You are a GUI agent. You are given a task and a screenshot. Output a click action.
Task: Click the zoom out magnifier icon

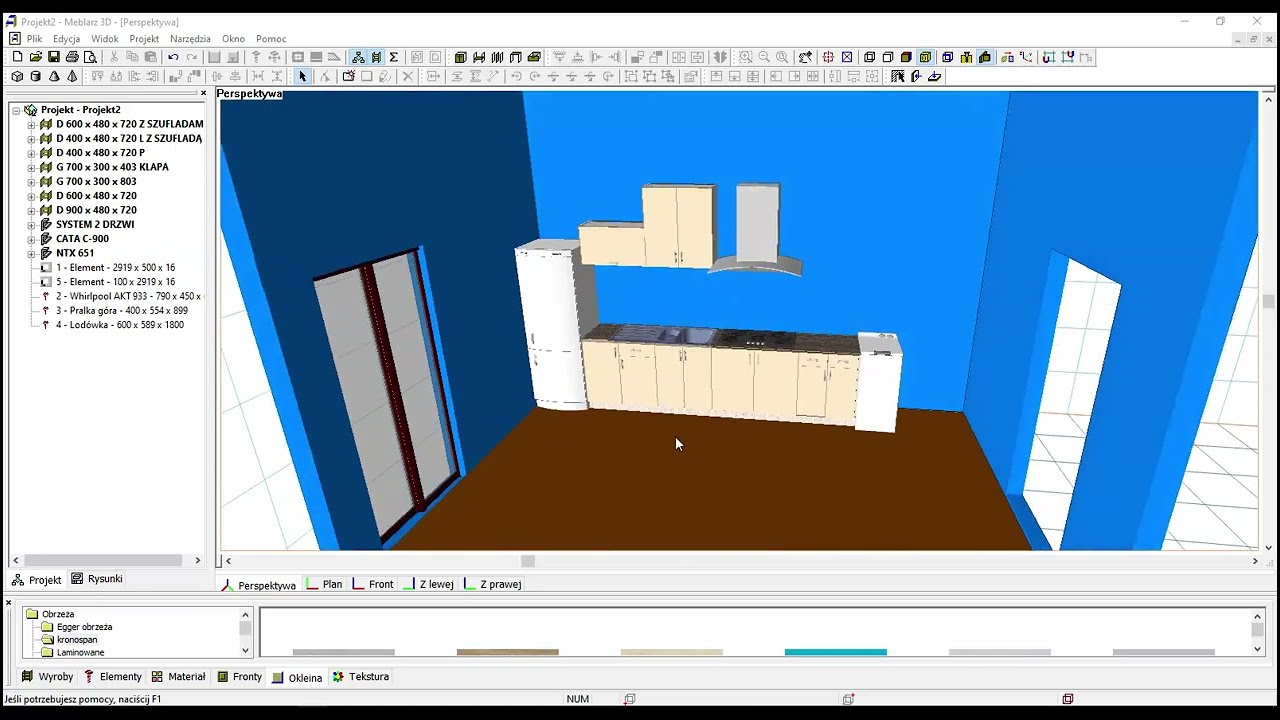point(764,57)
